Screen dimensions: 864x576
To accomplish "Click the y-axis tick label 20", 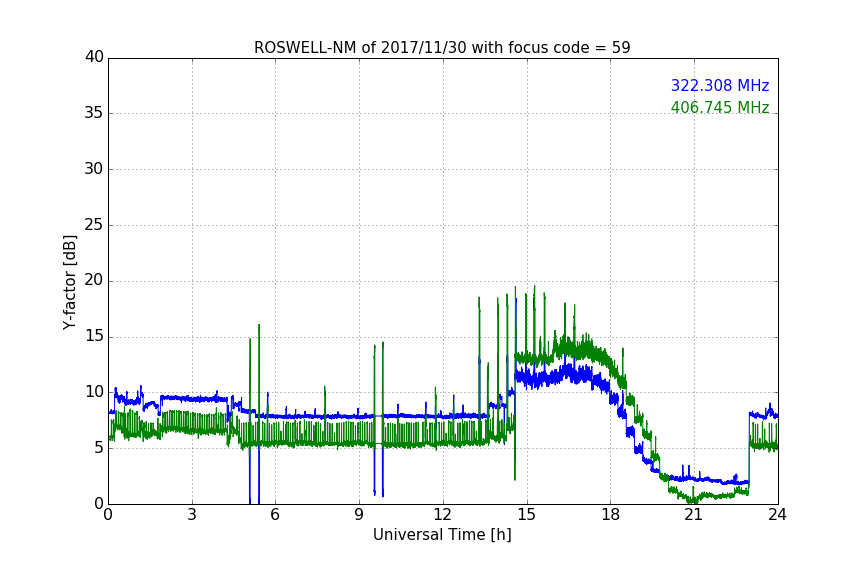I will pyautogui.click(x=94, y=281).
